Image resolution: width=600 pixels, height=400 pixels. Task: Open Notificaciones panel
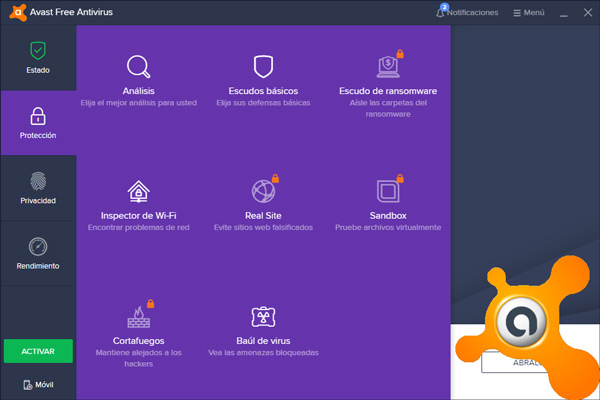tap(472, 13)
